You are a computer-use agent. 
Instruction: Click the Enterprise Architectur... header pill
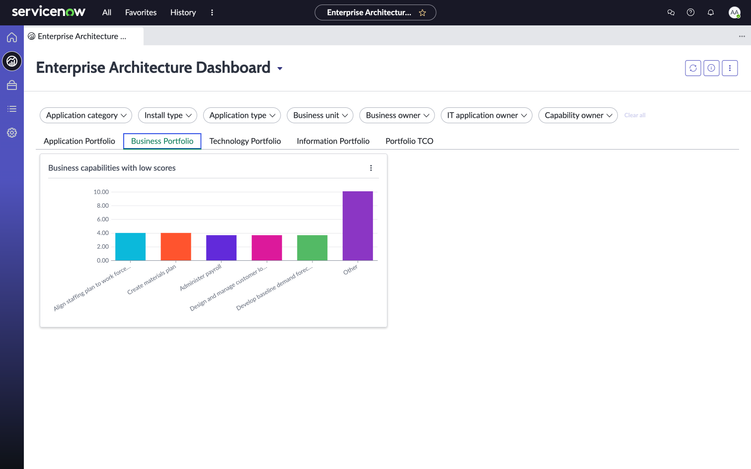[375, 12]
